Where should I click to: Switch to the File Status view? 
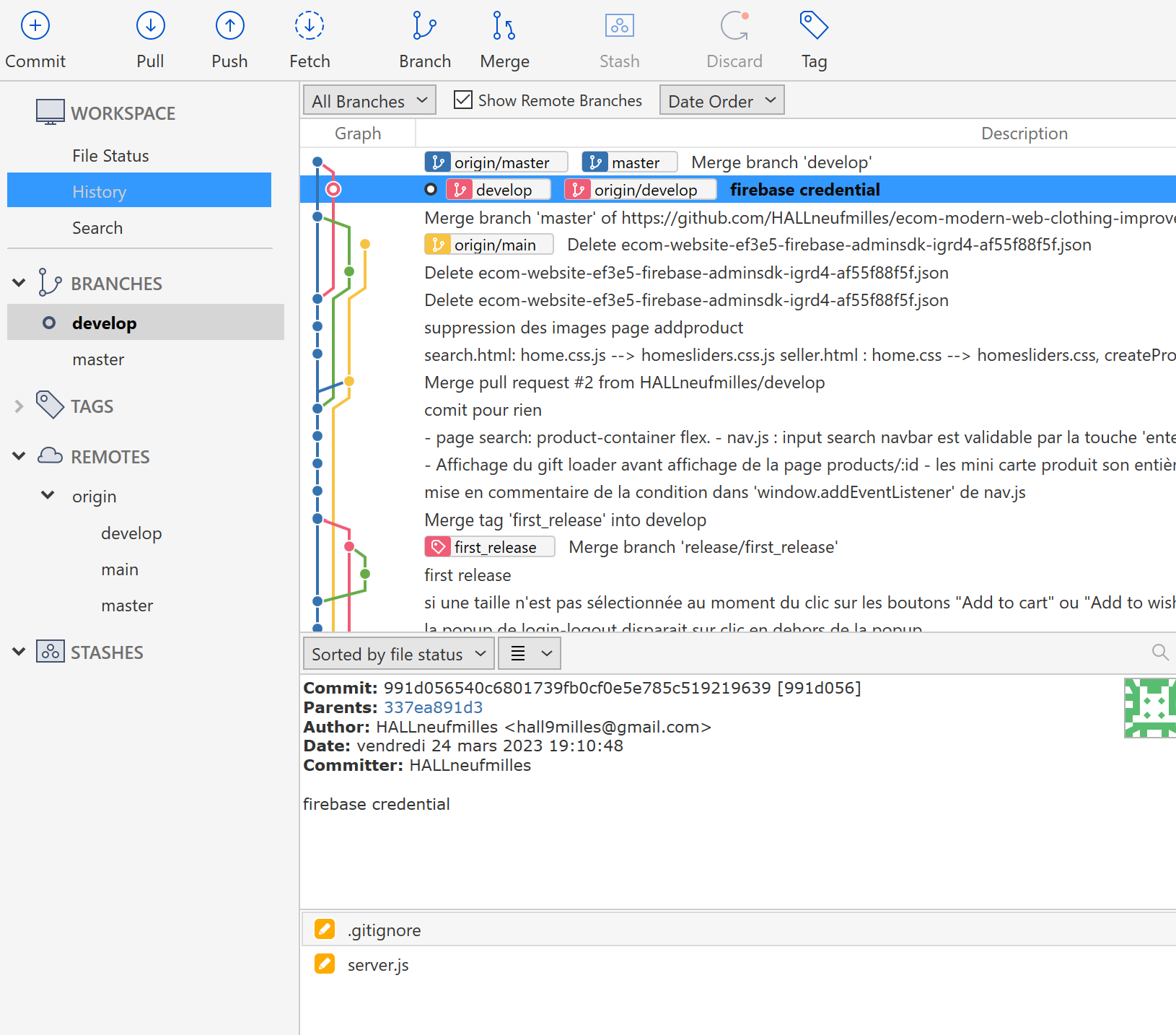point(110,155)
